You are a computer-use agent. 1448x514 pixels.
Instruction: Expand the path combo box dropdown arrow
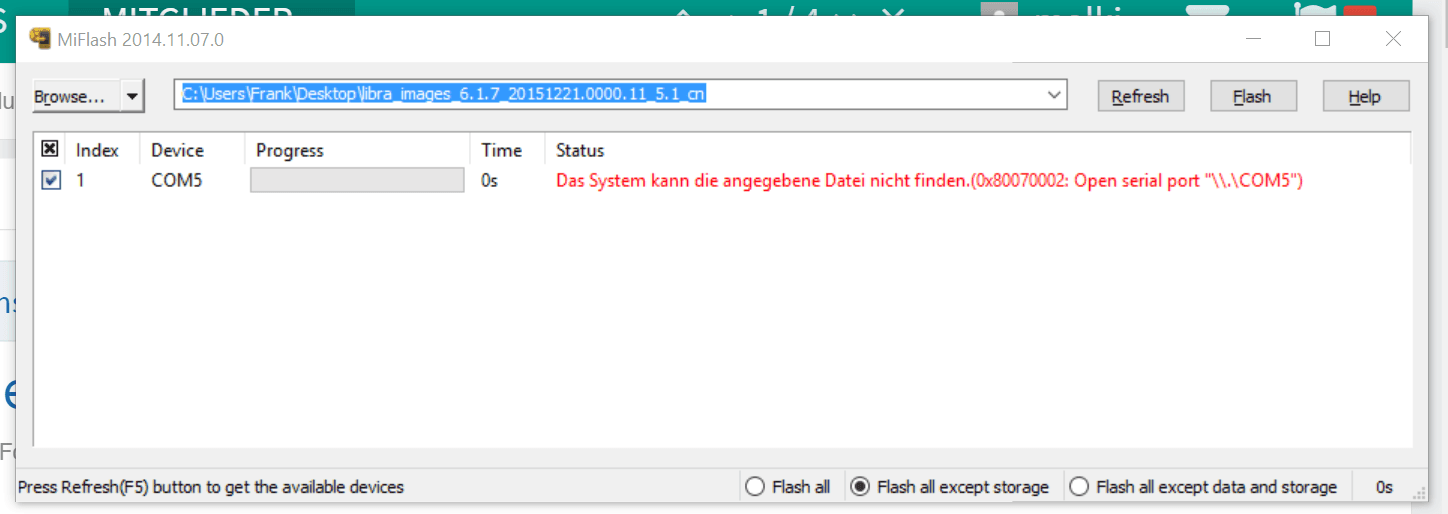tap(1054, 95)
